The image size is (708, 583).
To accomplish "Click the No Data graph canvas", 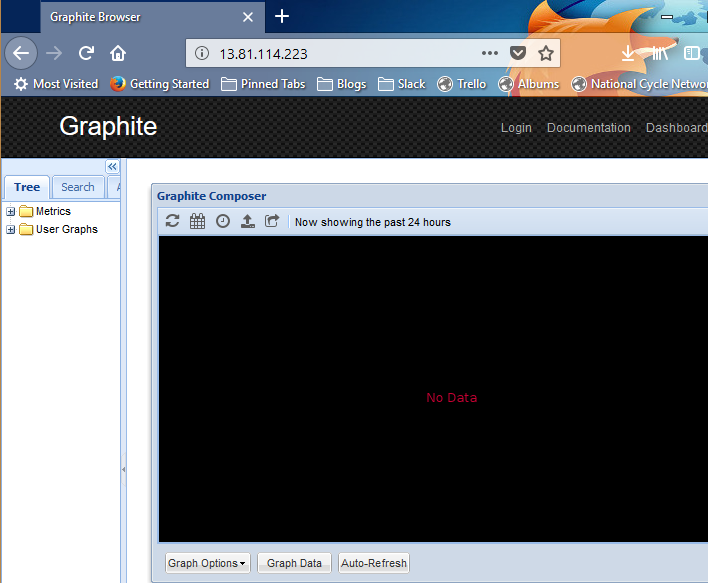I will pos(433,389).
